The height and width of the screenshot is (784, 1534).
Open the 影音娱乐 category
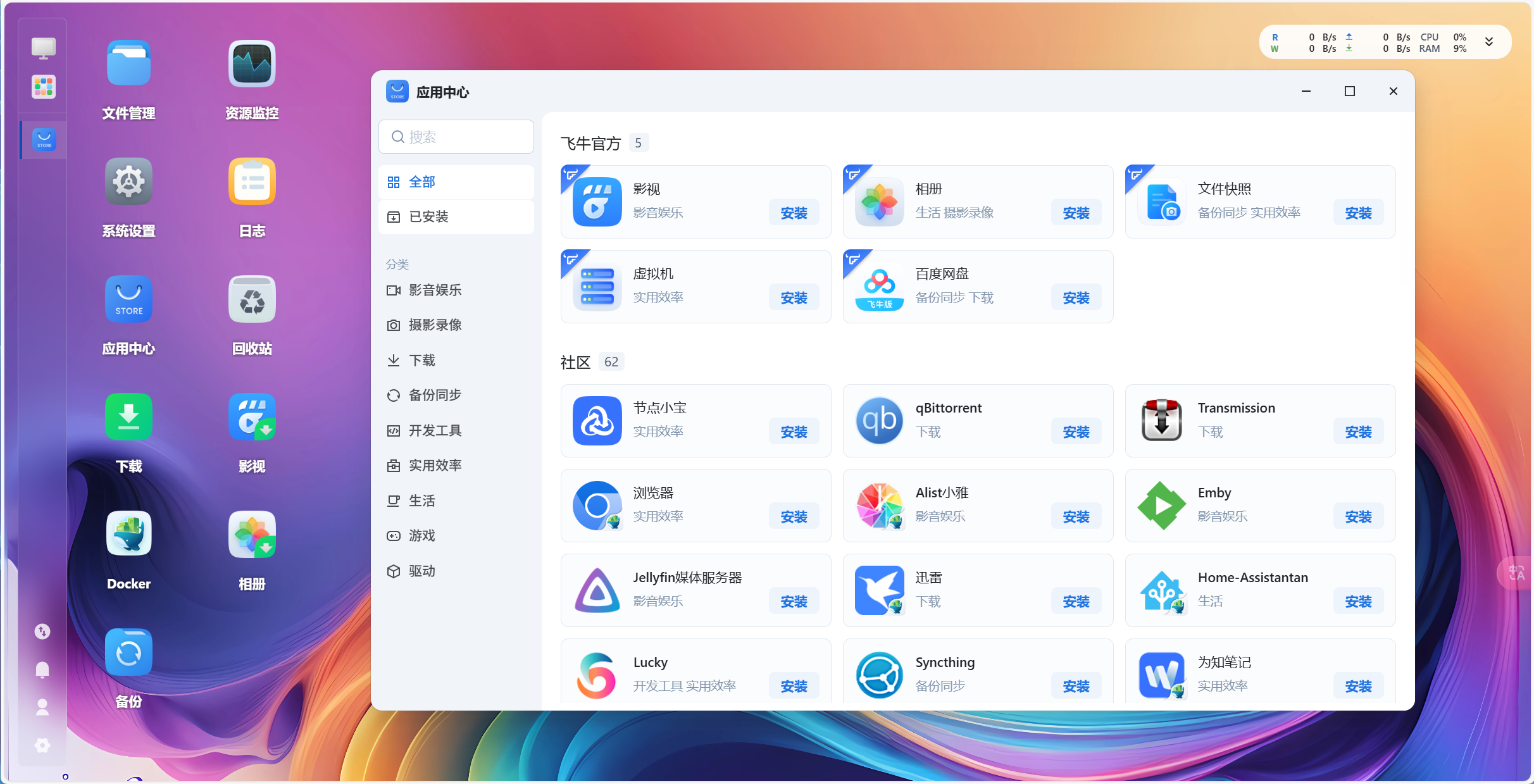435,290
